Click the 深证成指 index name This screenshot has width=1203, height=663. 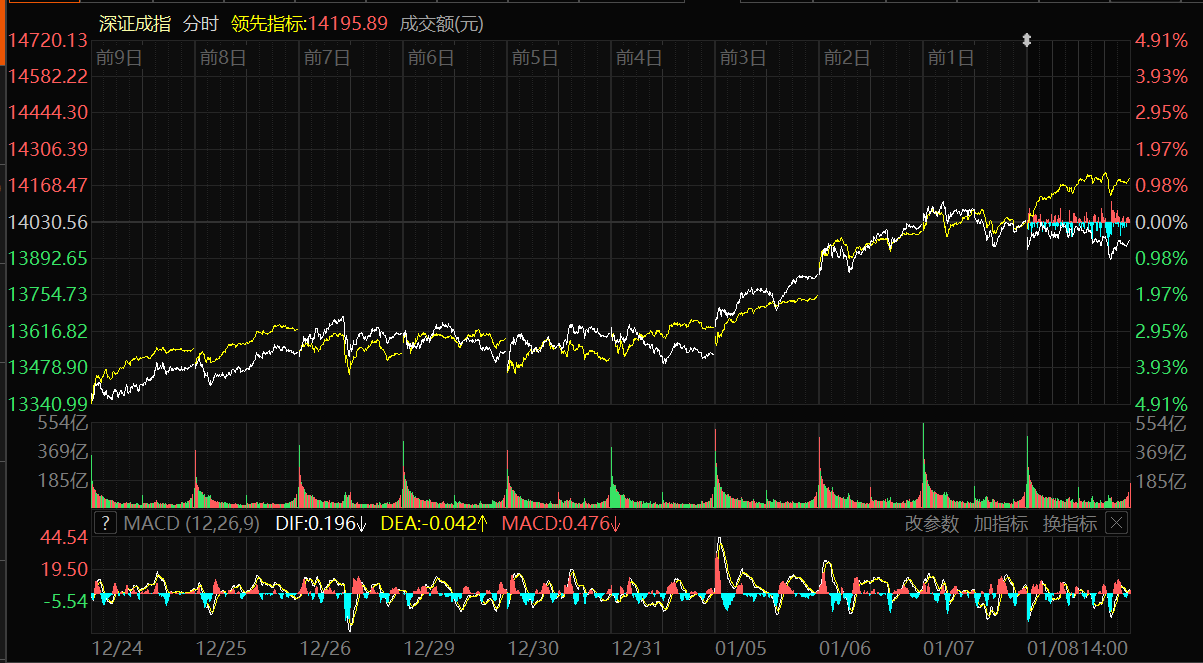coord(134,24)
